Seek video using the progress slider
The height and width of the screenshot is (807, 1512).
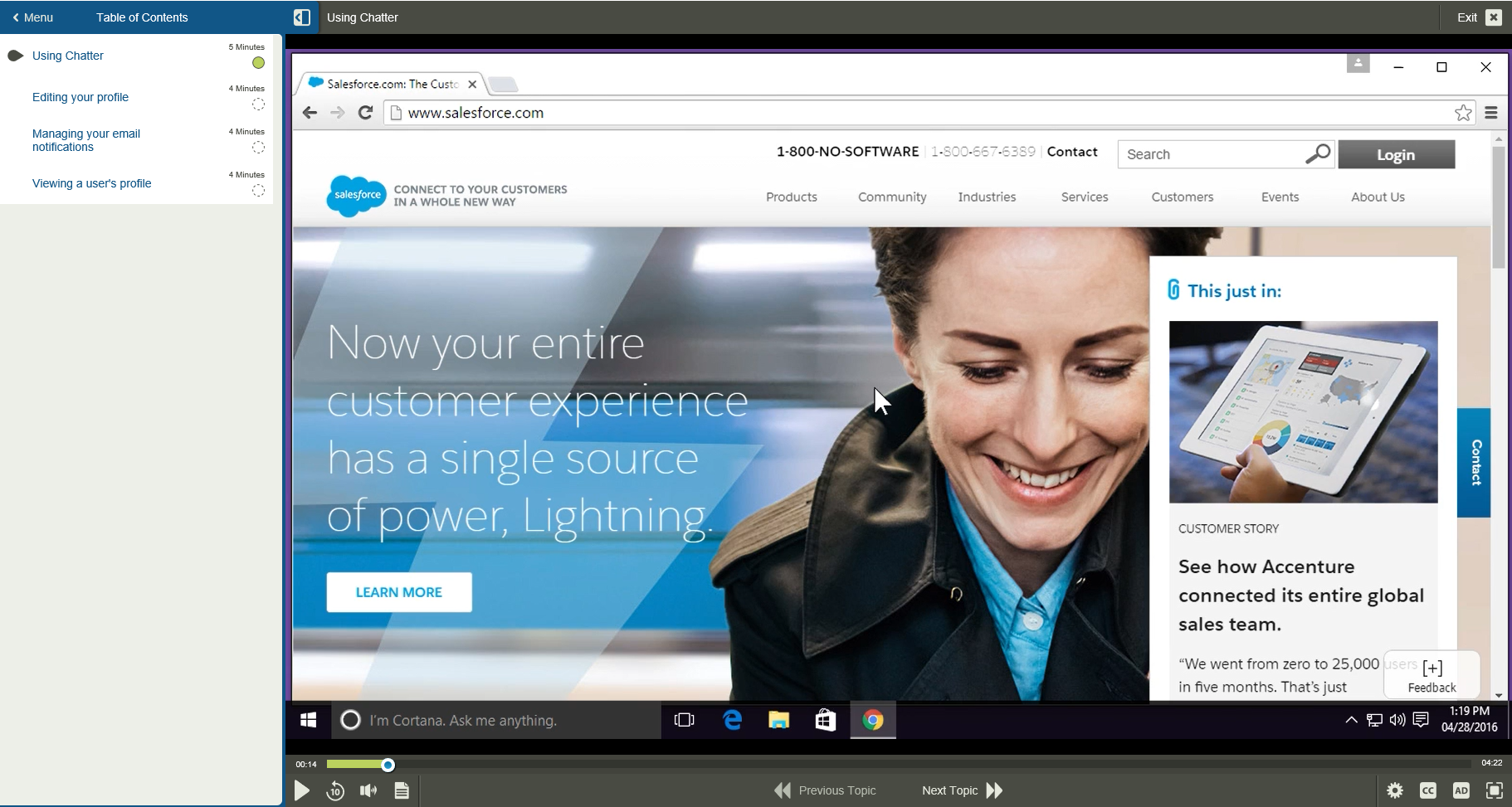tap(388, 764)
